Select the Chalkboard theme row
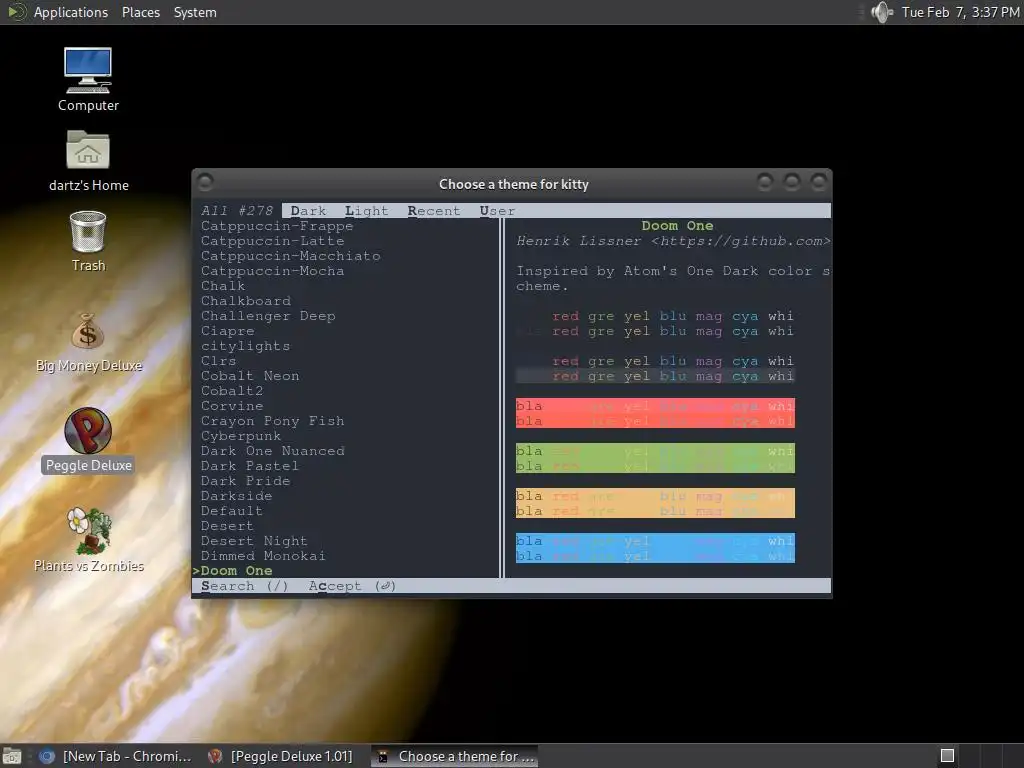 click(246, 301)
